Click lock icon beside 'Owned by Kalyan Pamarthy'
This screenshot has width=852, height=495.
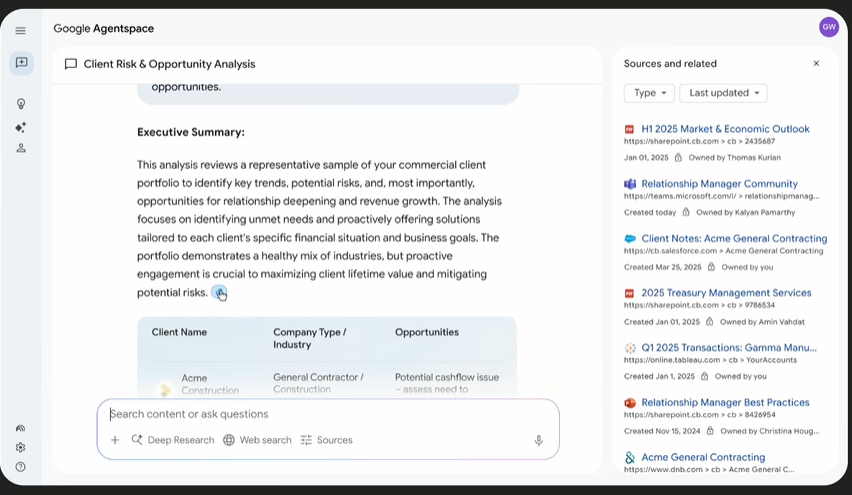point(686,212)
